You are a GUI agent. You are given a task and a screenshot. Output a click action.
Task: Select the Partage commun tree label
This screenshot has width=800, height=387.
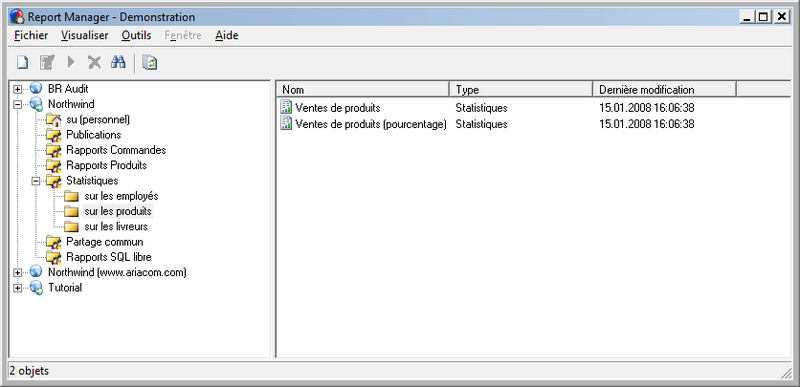pos(105,242)
